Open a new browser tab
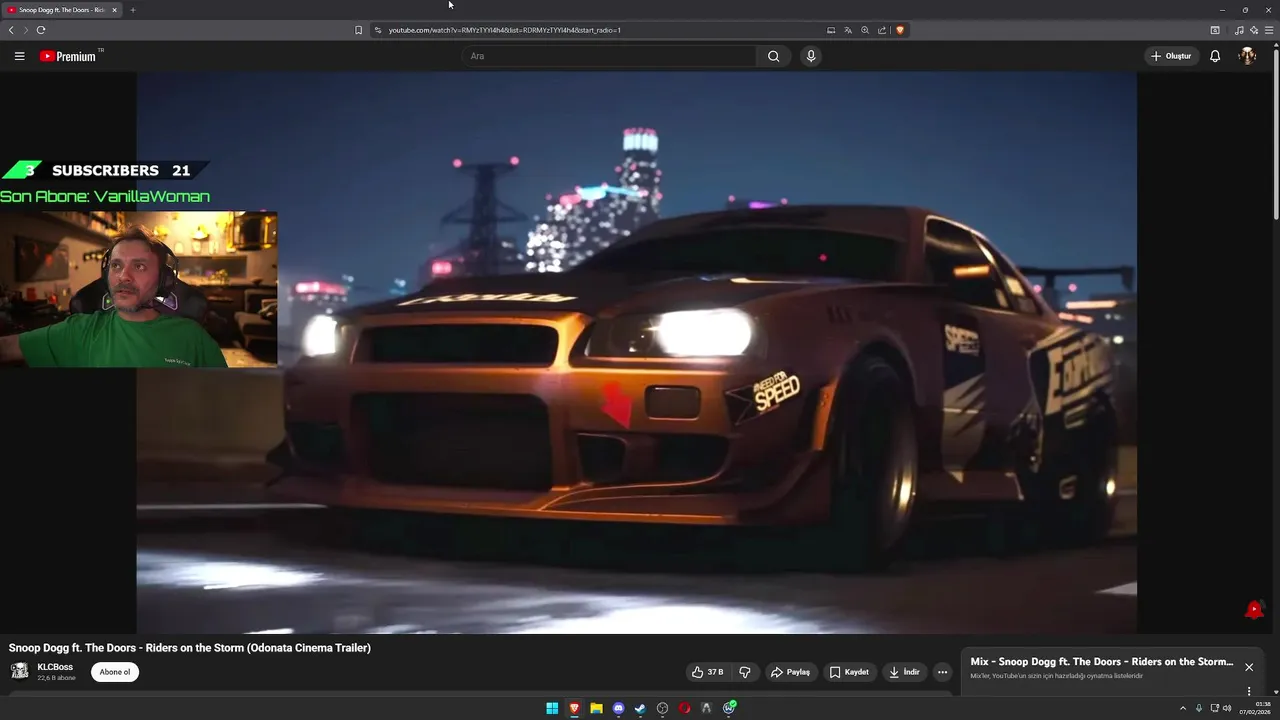 click(x=132, y=10)
